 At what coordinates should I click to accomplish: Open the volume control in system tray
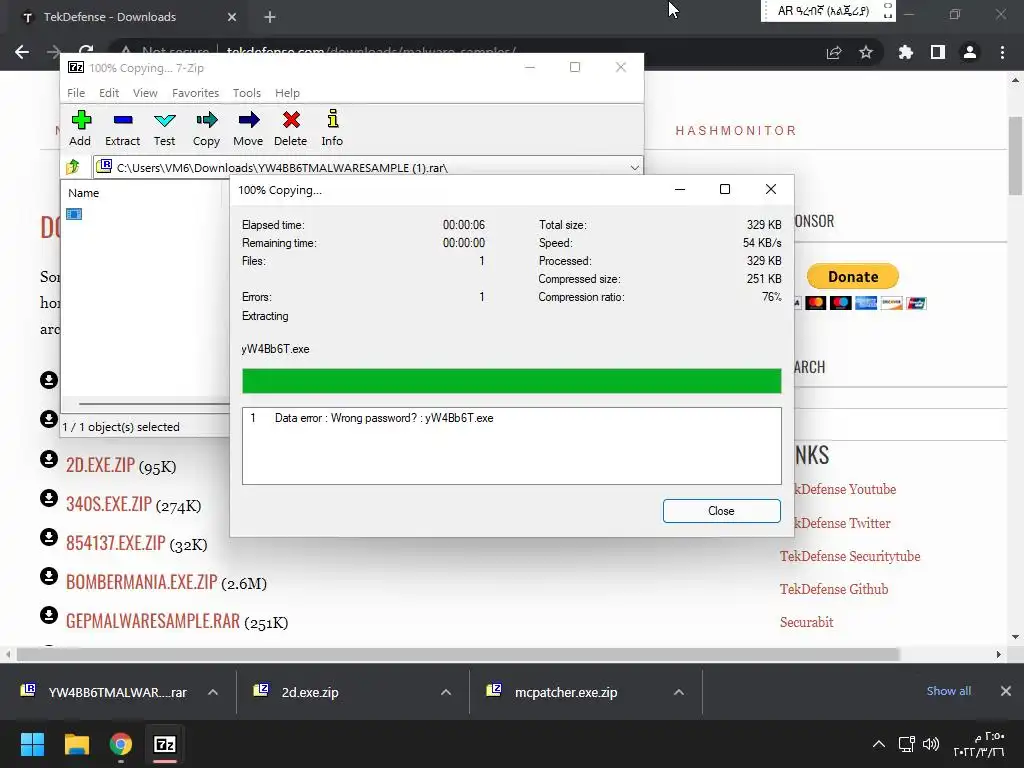point(931,744)
